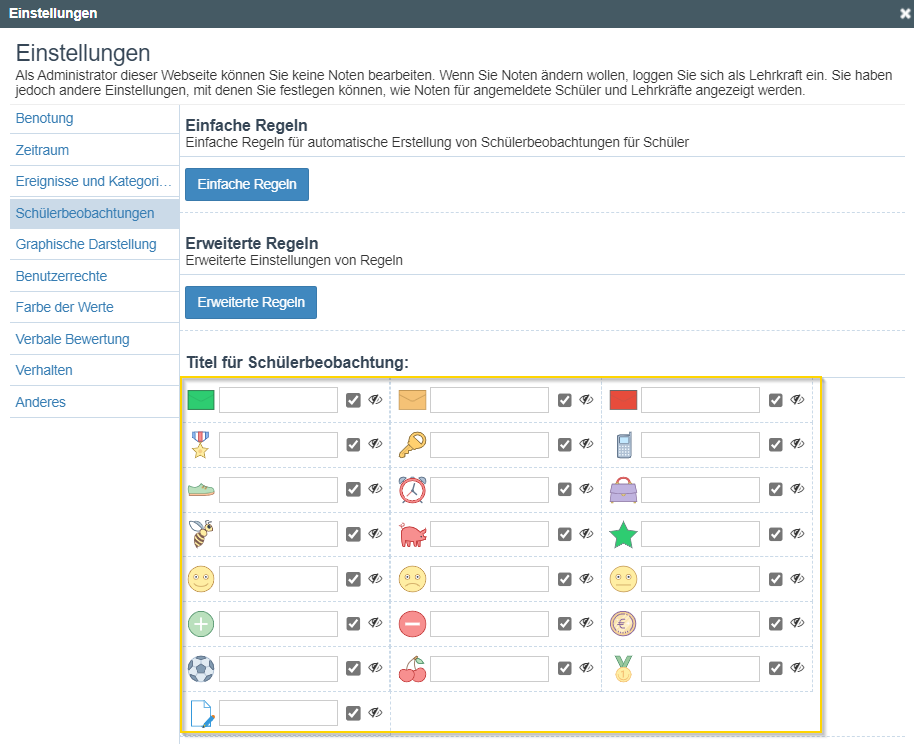The height and width of the screenshot is (744, 914).
Task: Click the sad smiley face icon
Action: 412,579
